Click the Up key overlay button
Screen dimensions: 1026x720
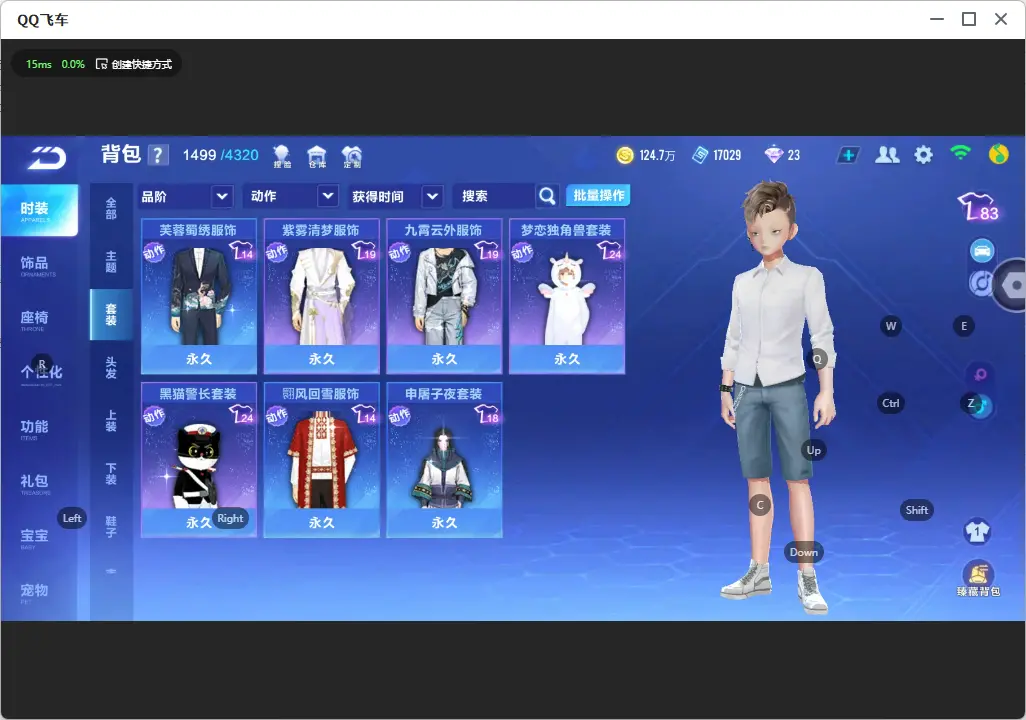point(813,450)
